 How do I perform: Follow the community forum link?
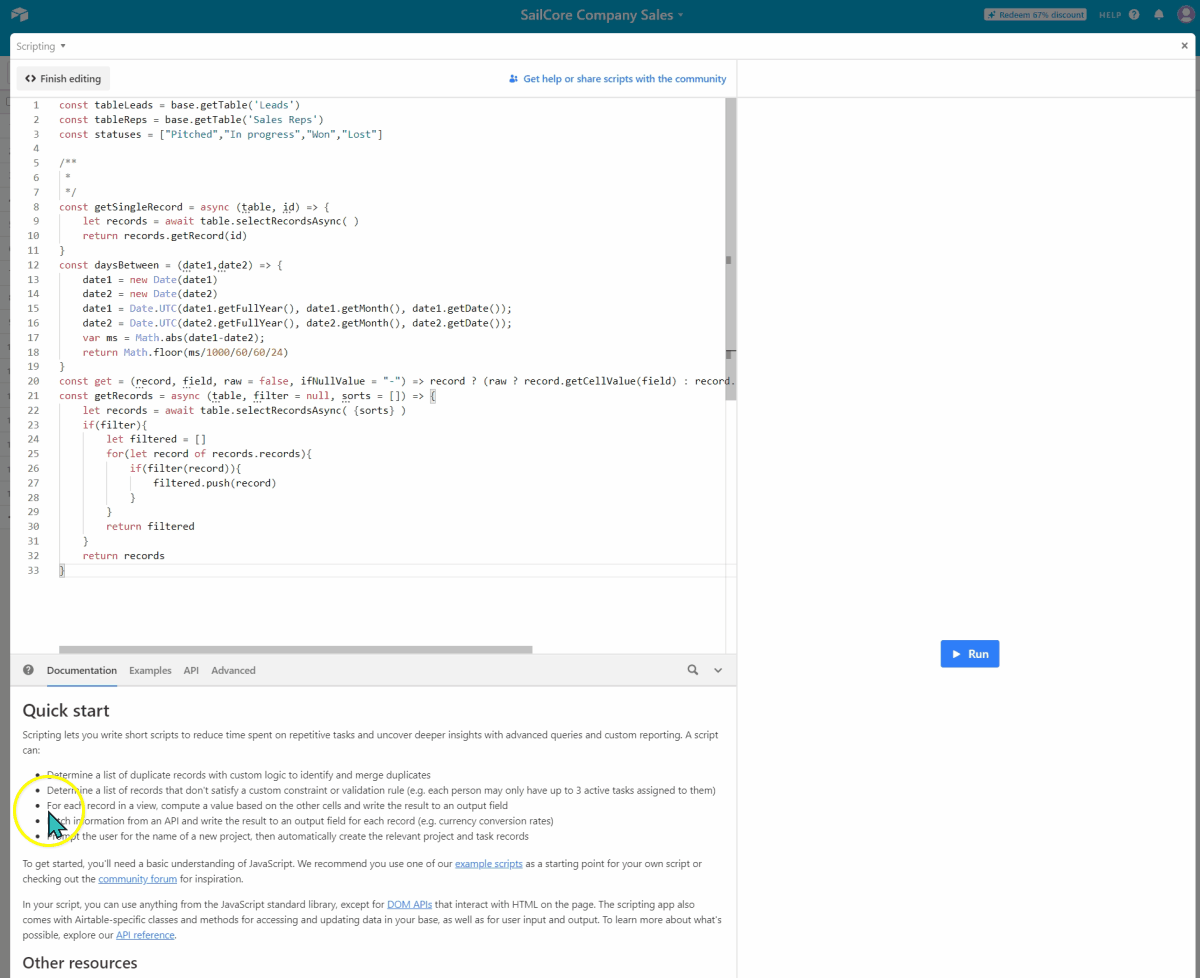click(137, 879)
